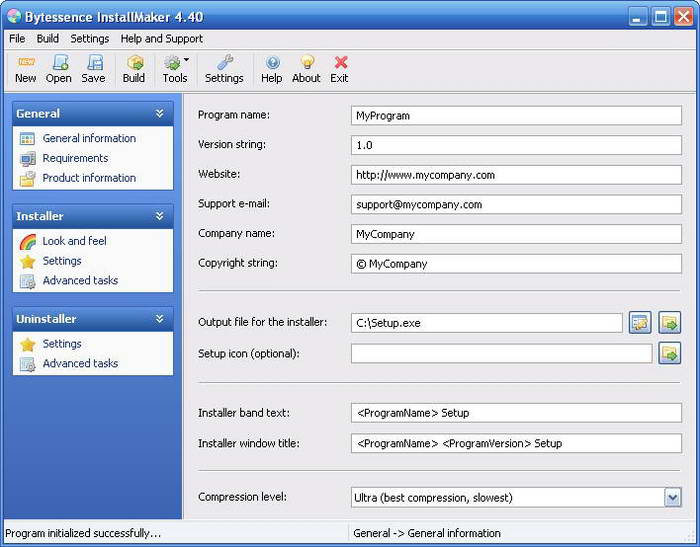Open Installer Settings link

pos(62,261)
